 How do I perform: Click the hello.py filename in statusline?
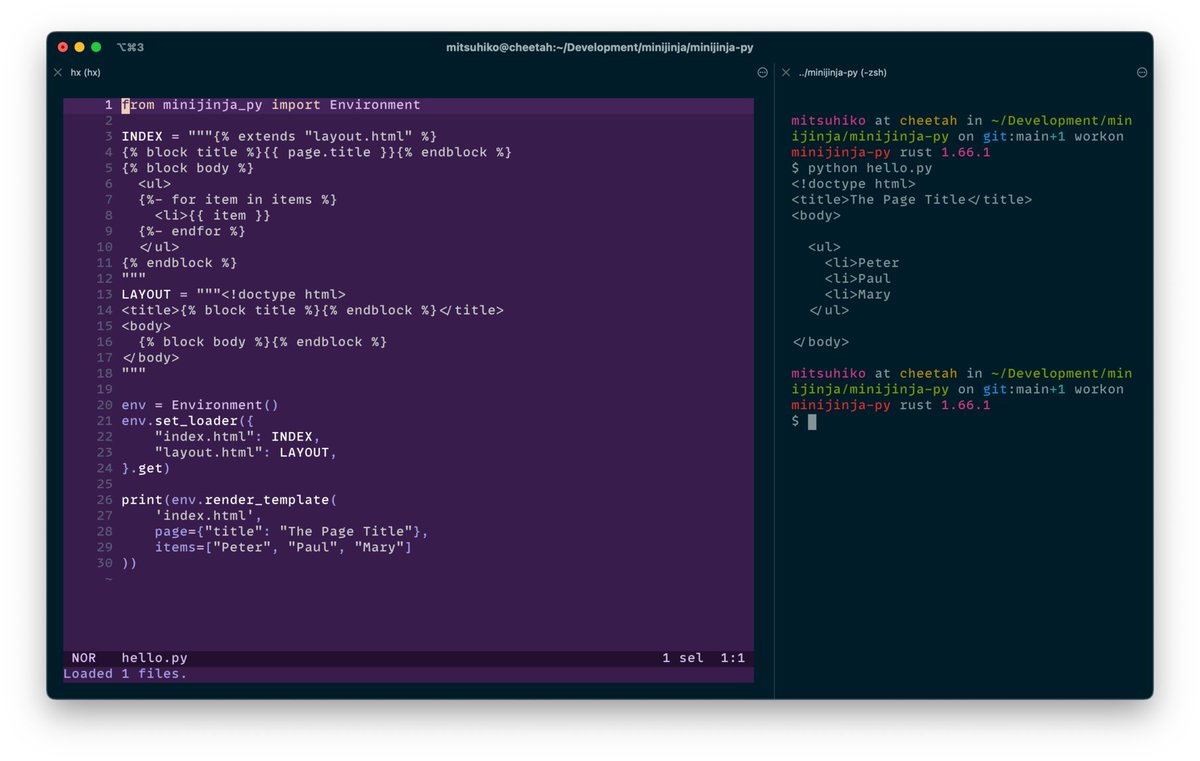point(155,658)
